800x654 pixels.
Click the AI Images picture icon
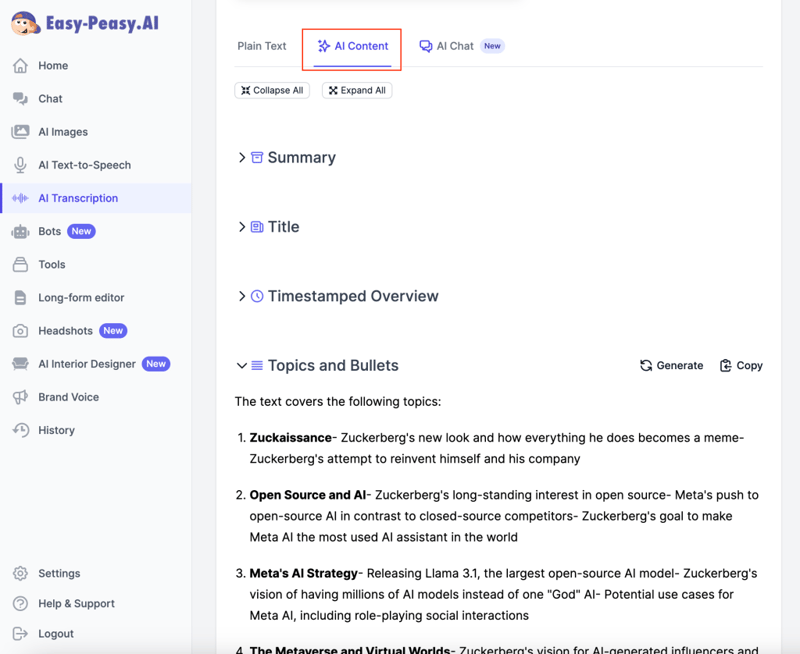pyautogui.click(x=20, y=132)
